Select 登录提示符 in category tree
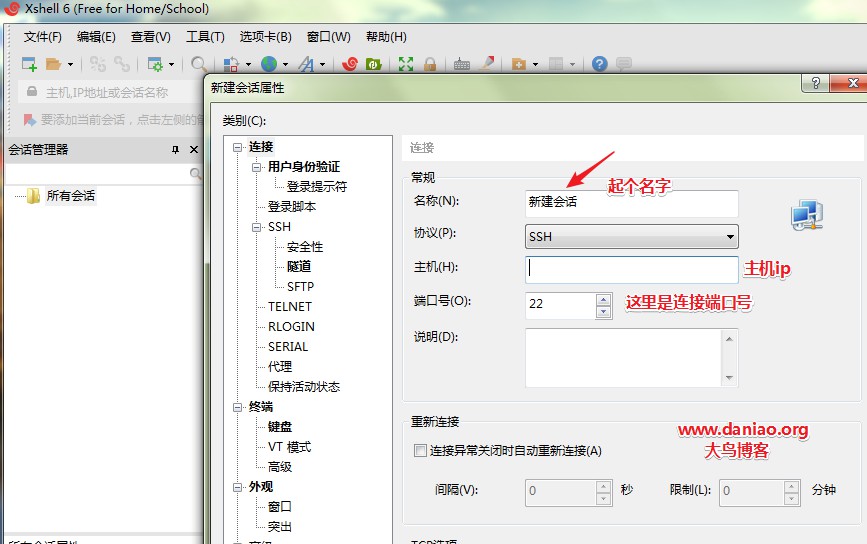Screen dimensions: 867x544 pos(317,187)
